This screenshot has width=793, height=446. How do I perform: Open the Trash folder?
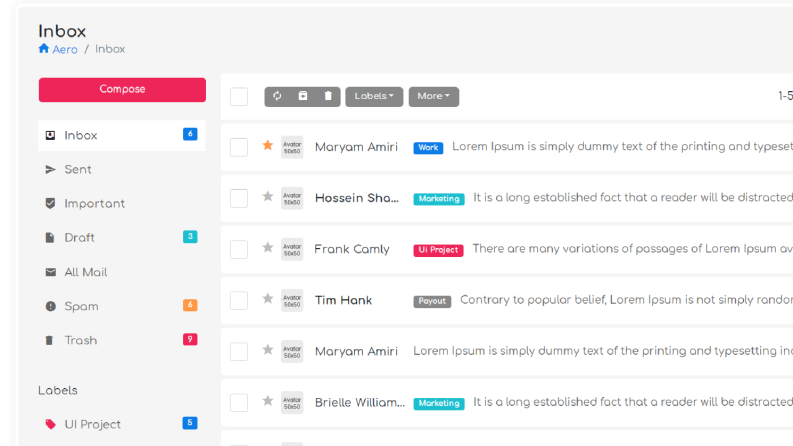tap(122, 340)
